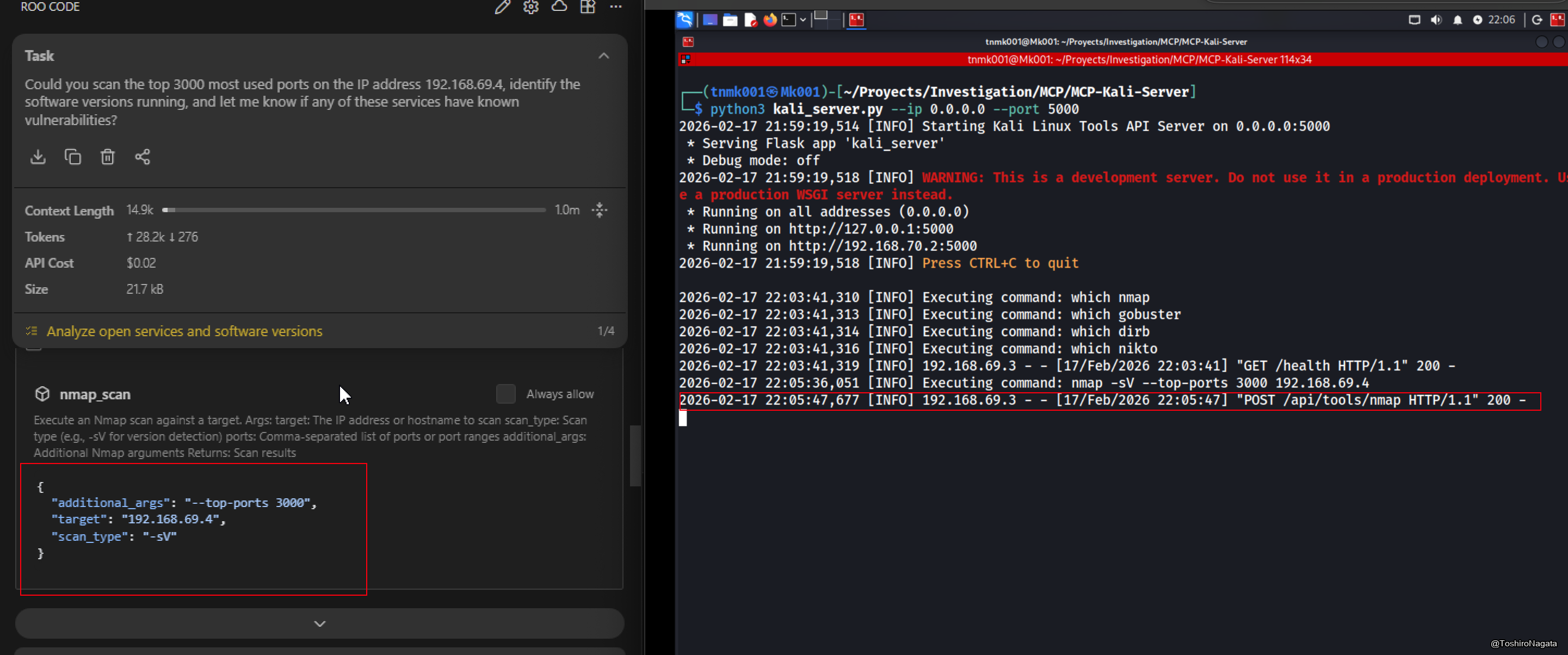Open the Kali applications menu
Screen dimensions: 1568x655
pos(685,20)
